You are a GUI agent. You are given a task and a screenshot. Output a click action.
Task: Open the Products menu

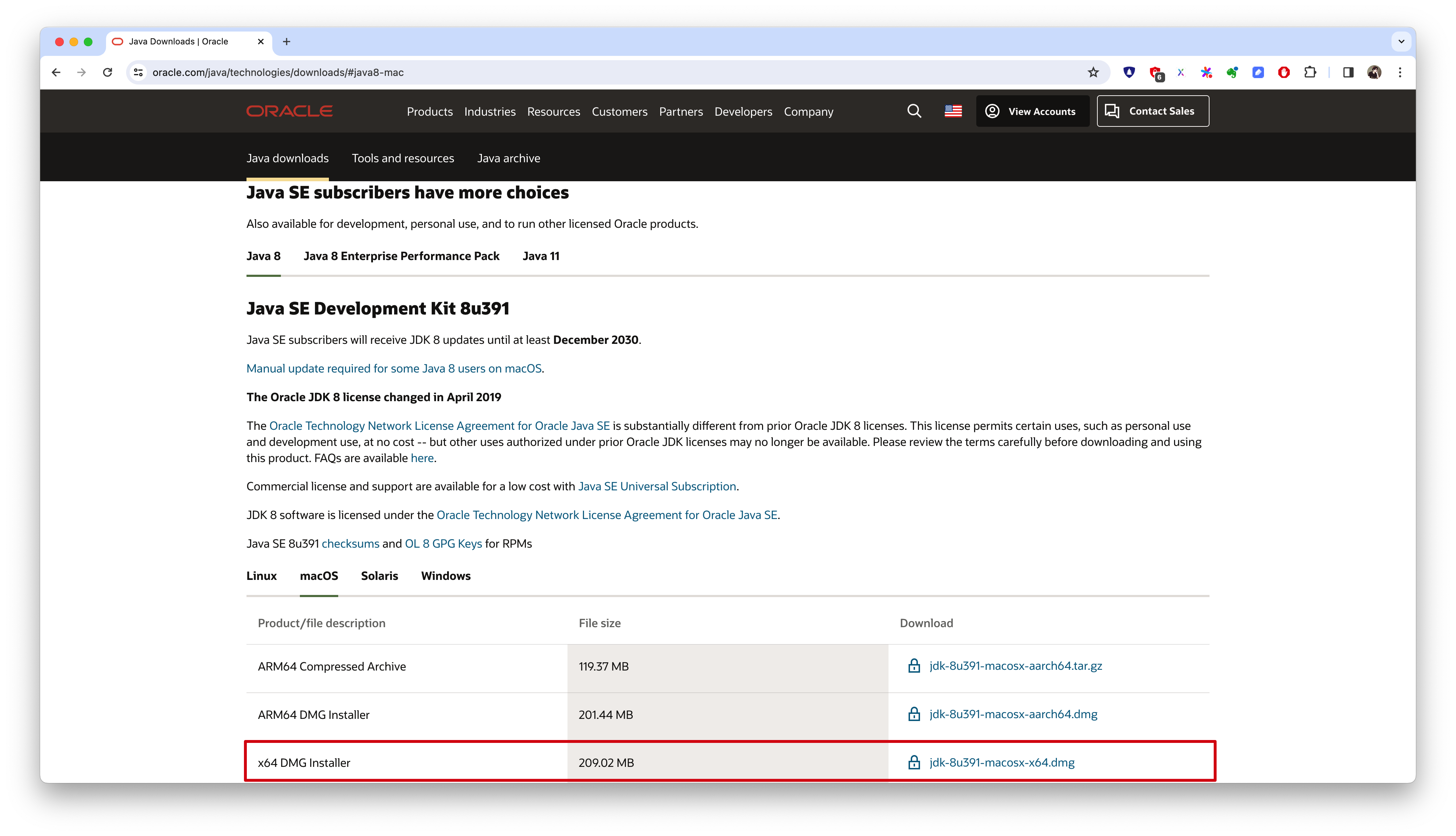pos(430,111)
